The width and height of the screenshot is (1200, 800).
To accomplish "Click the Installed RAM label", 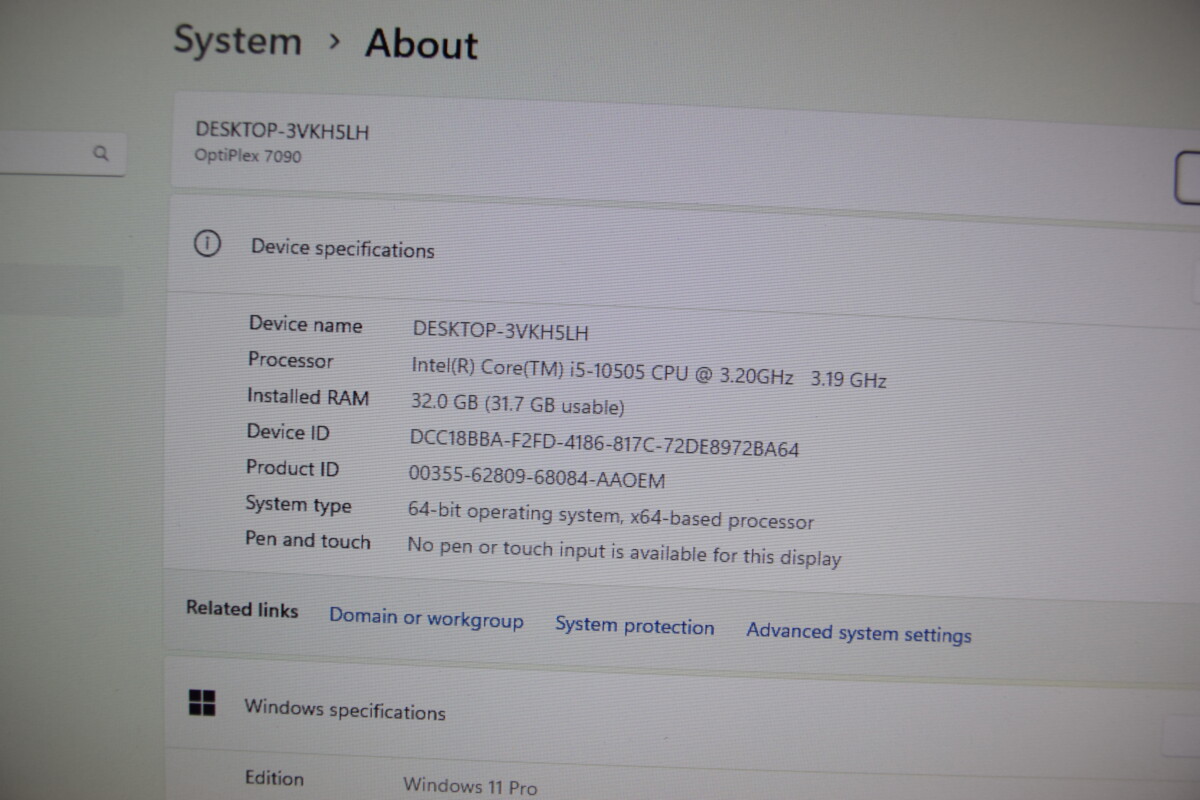I will pyautogui.click(x=308, y=396).
